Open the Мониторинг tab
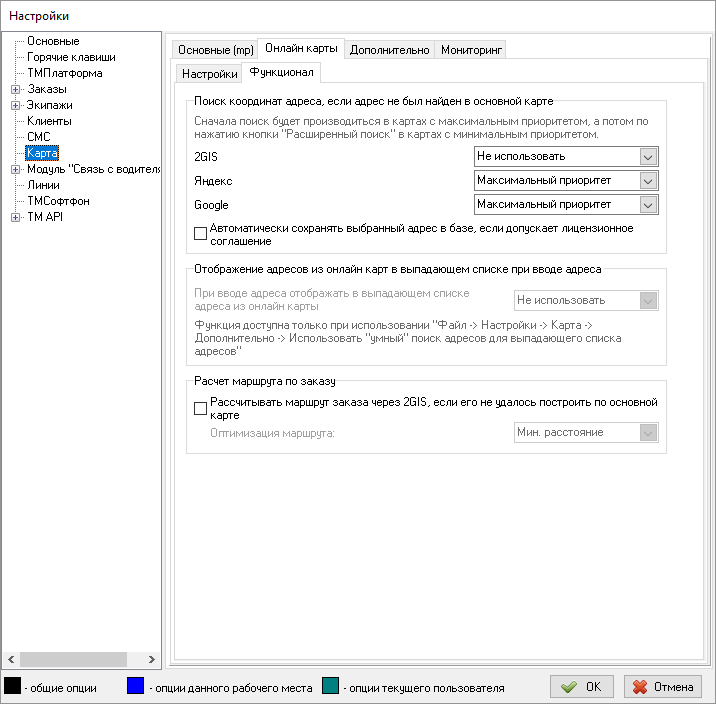The width and height of the screenshot is (716, 704). pos(470,50)
